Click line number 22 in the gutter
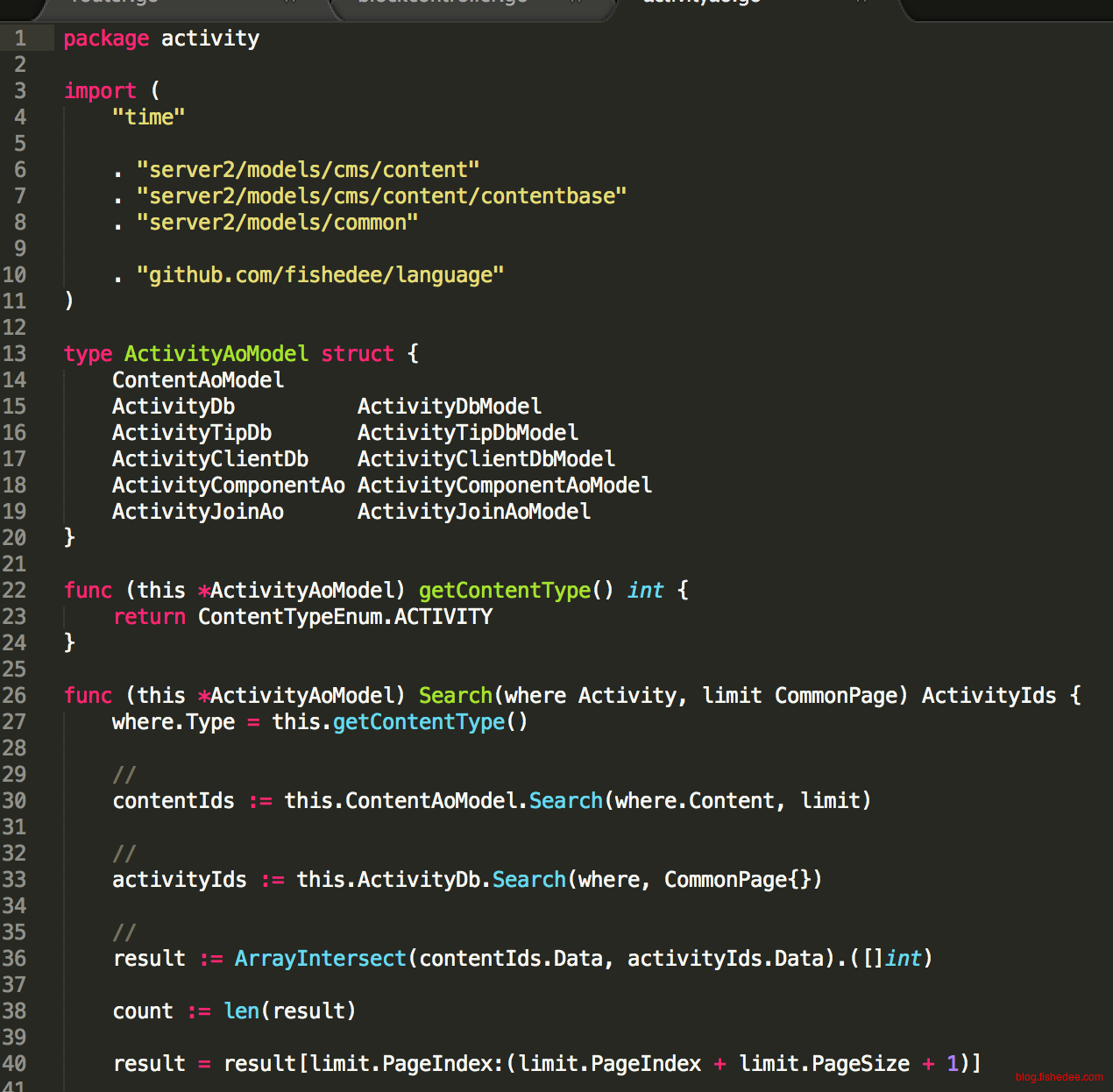Image resolution: width=1113 pixels, height=1092 pixels. click(x=15, y=591)
